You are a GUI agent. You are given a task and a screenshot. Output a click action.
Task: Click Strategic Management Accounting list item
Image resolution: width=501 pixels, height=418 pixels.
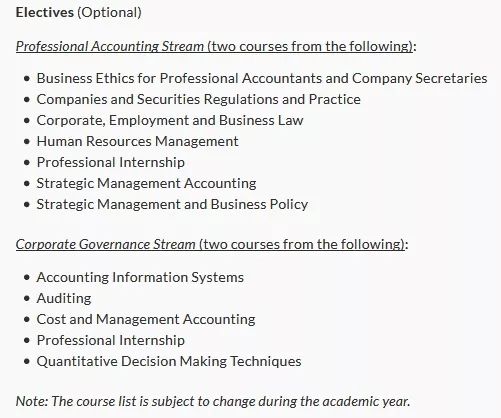[146, 183]
